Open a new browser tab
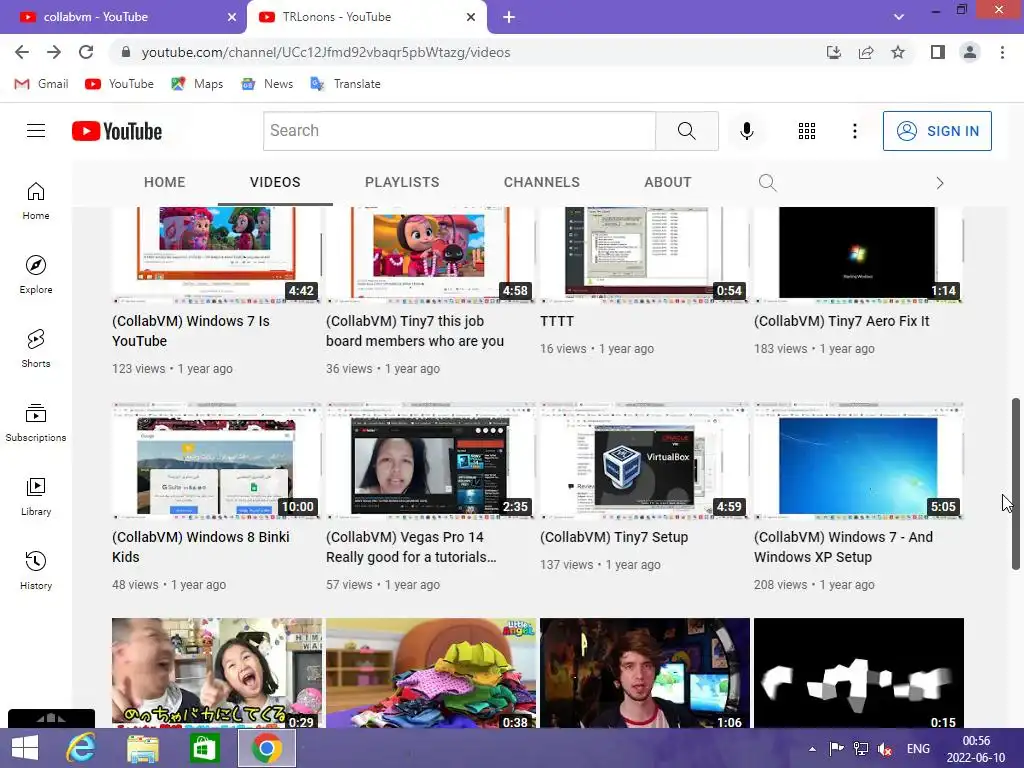 pos(509,17)
